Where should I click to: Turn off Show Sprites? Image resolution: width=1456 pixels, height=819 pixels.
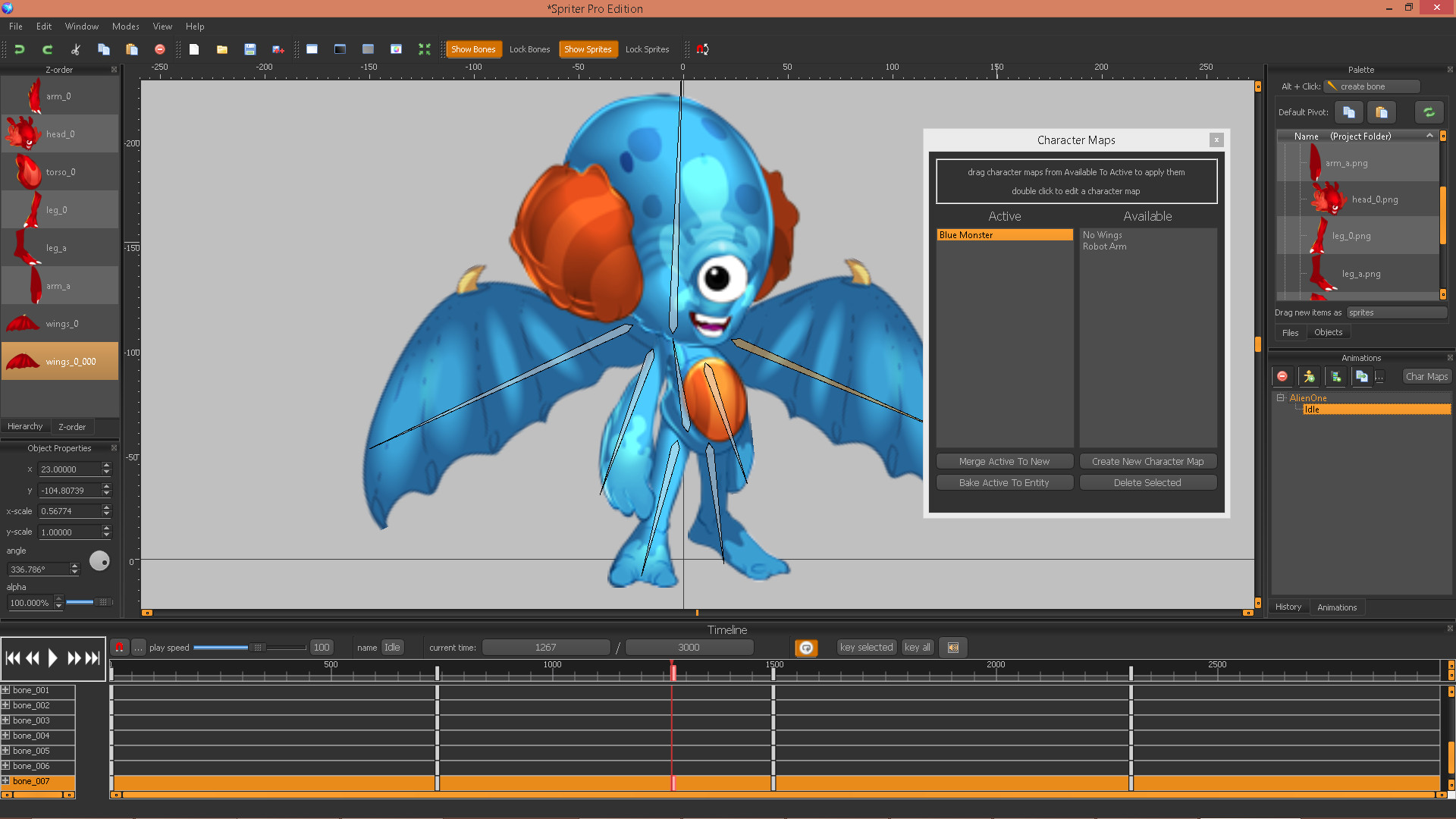point(588,49)
